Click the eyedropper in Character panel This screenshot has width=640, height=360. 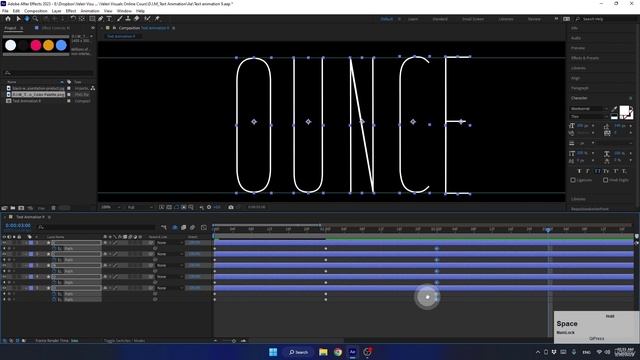(x=614, y=109)
